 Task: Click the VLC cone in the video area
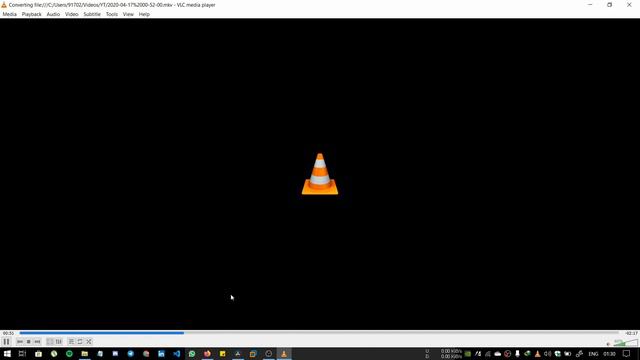point(320,174)
